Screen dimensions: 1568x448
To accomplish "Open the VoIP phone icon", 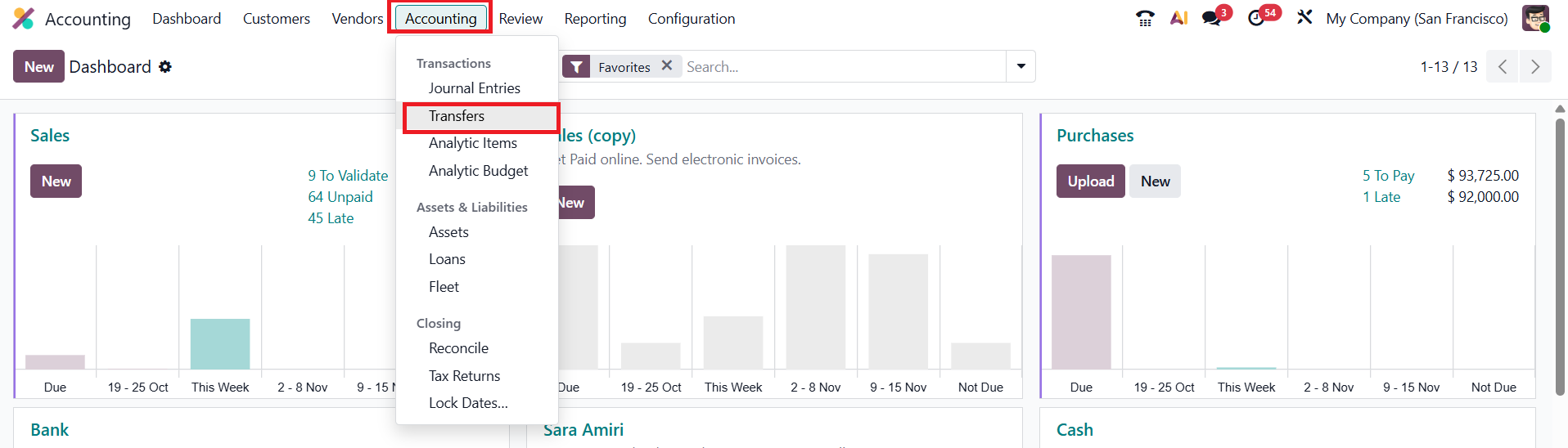I will (x=1145, y=19).
